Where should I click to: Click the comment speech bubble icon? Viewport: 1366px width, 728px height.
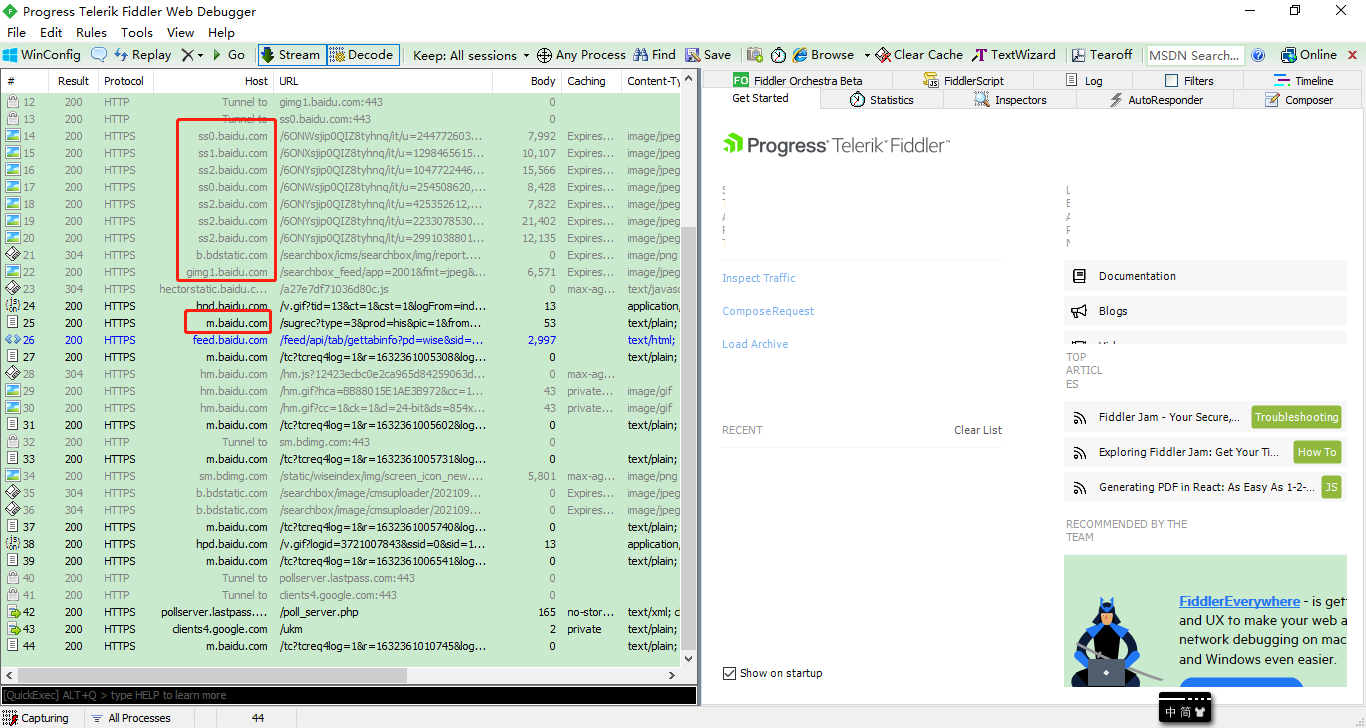coord(99,55)
